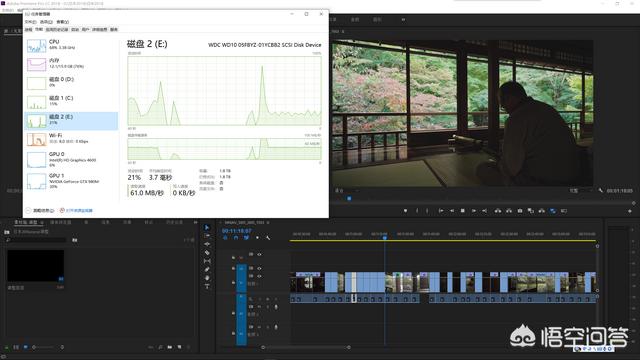Open the Program monitor button editor plus
Screen dimensions: 640x360
click(630, 211)
